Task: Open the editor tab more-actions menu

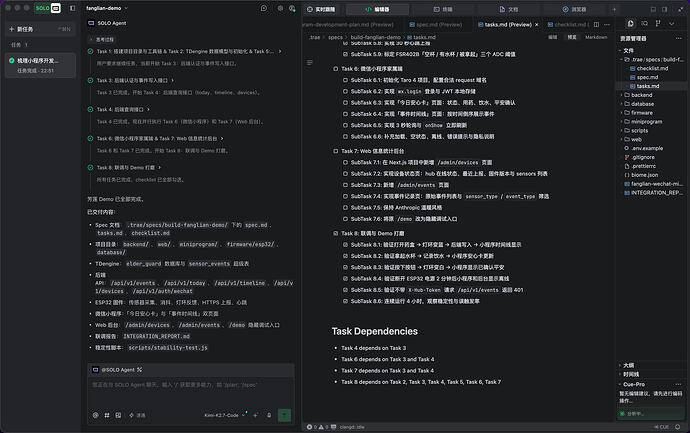Action: [607, 25]
